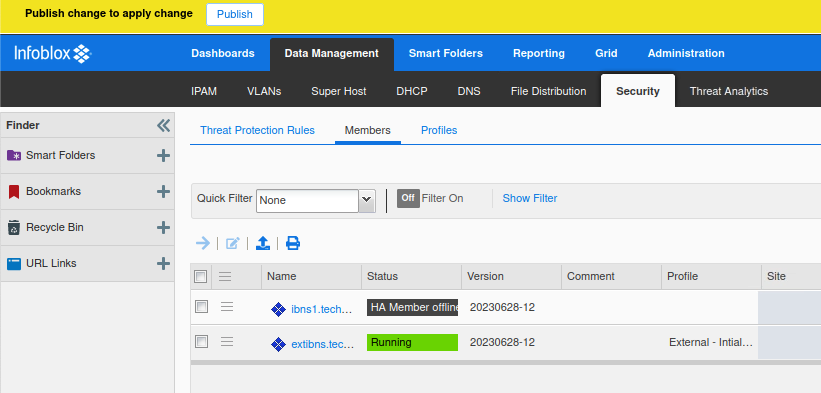This screenshot has height=393, width=821.
Task: Click the Publish button
Action: coord(235,14)
